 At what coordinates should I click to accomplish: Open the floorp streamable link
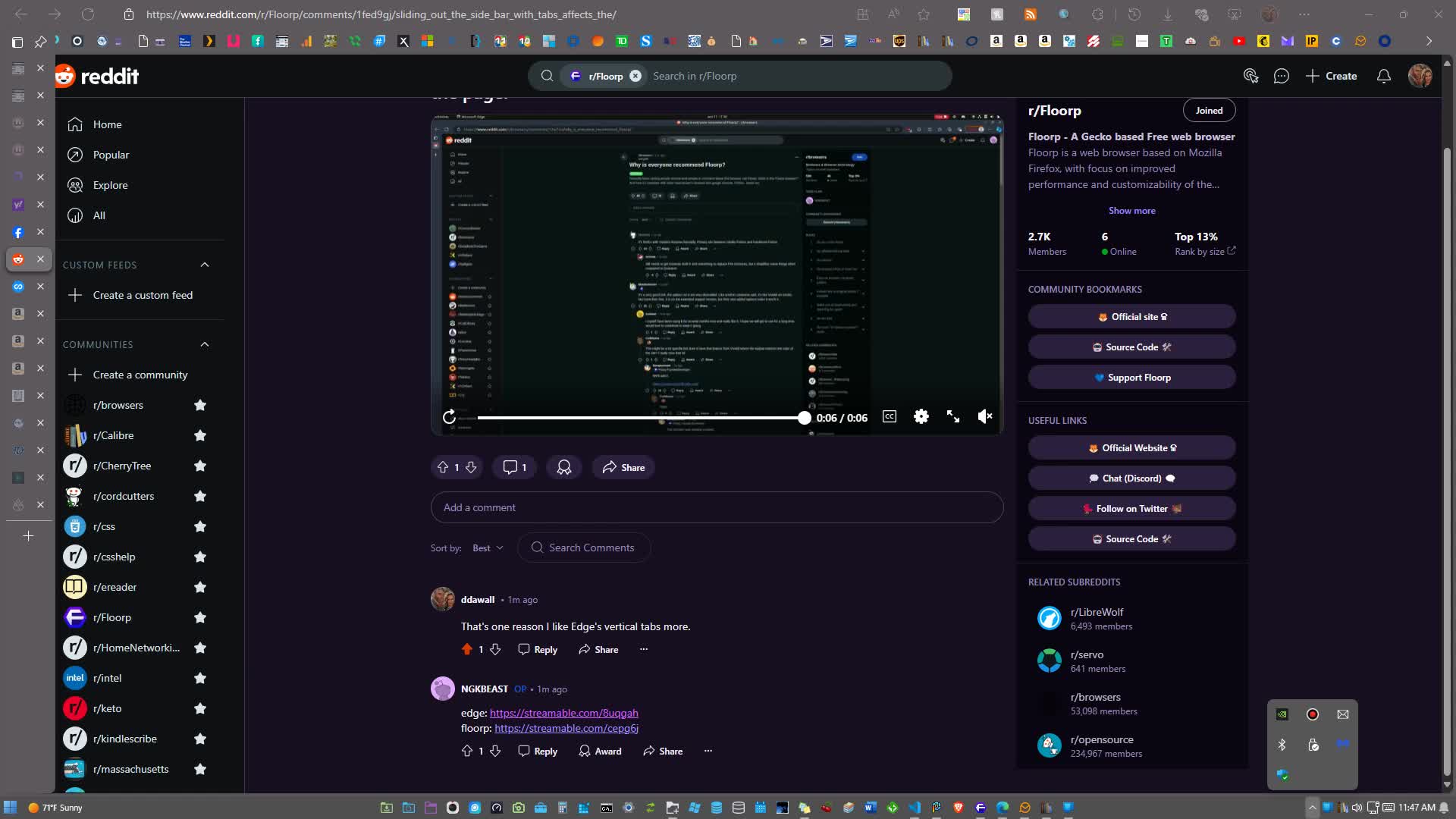tap(566, 728)
